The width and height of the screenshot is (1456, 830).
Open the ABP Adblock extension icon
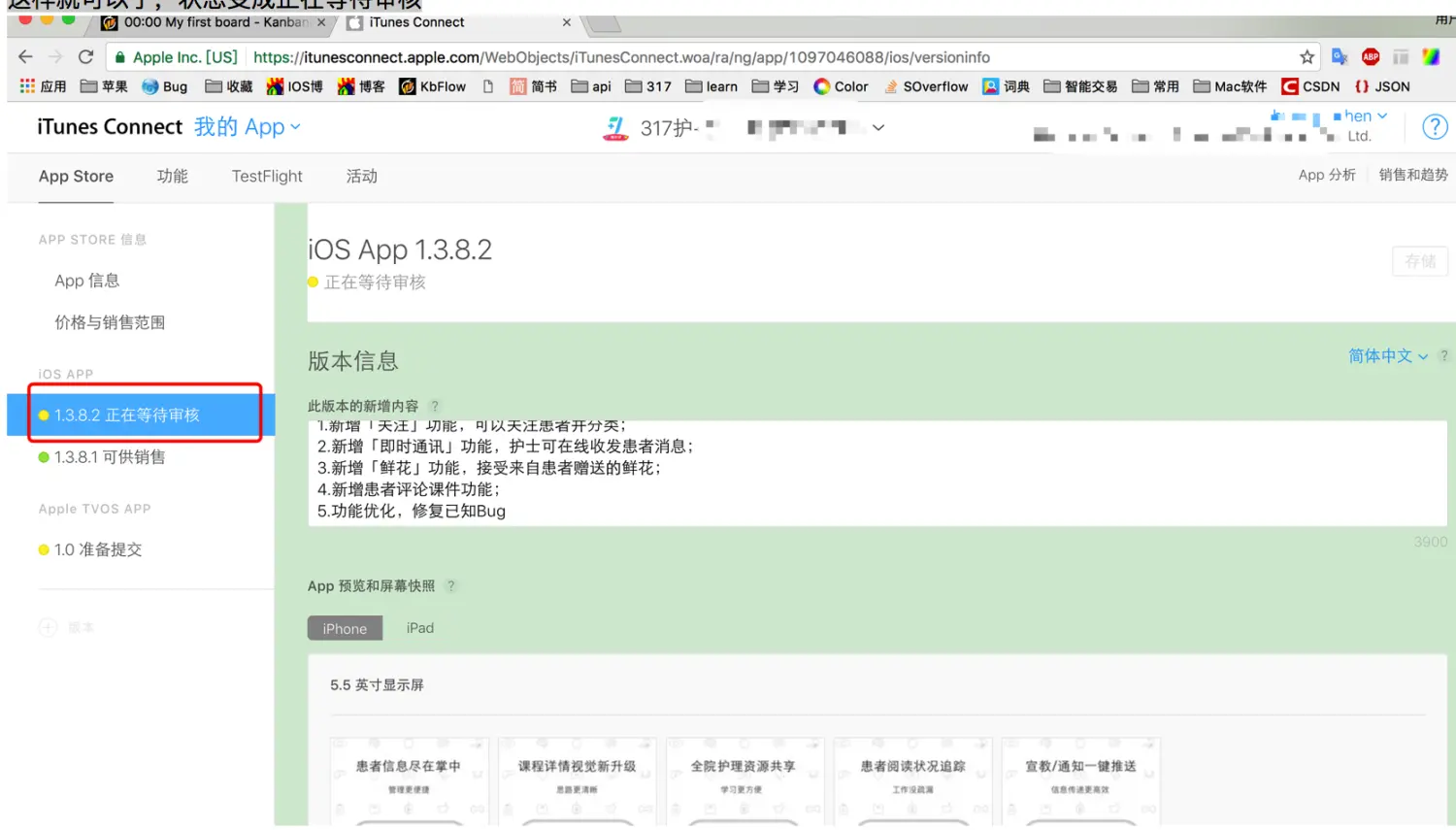(1371, 57)
